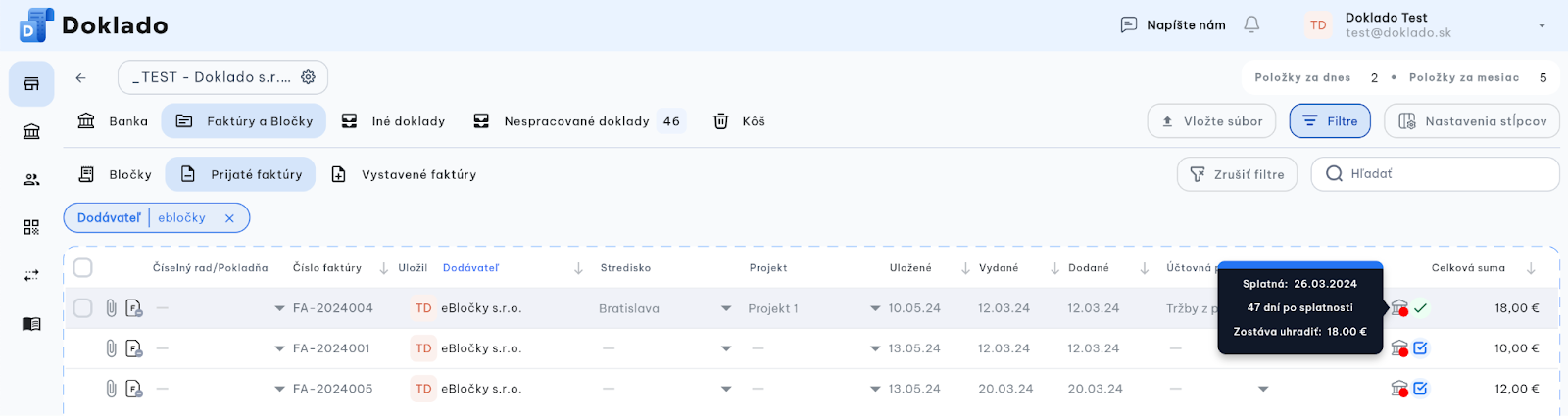Click green checkmark on 18,00 € row
The height and width of the screenshot is (416, 1568).
tap(1421, 308)
